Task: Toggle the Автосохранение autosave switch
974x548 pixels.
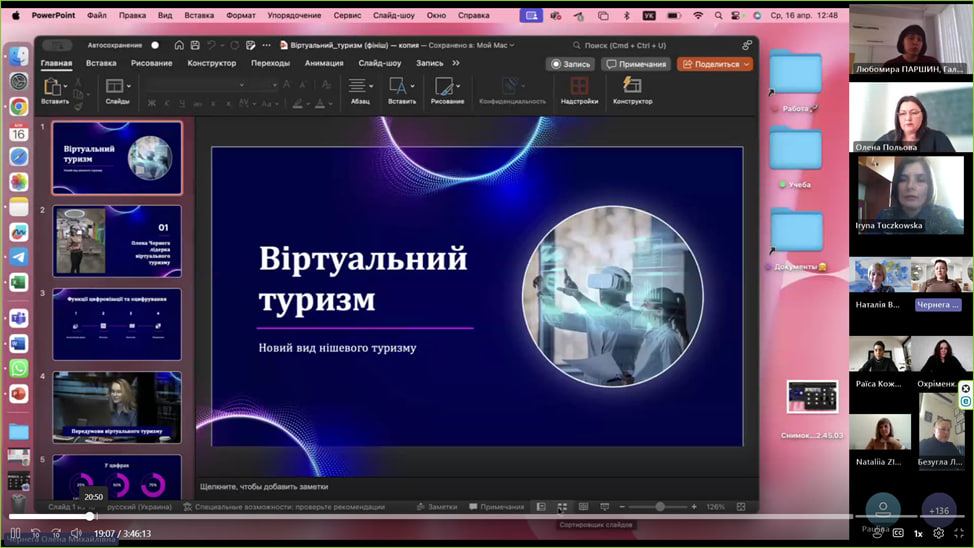Action: 153,45
